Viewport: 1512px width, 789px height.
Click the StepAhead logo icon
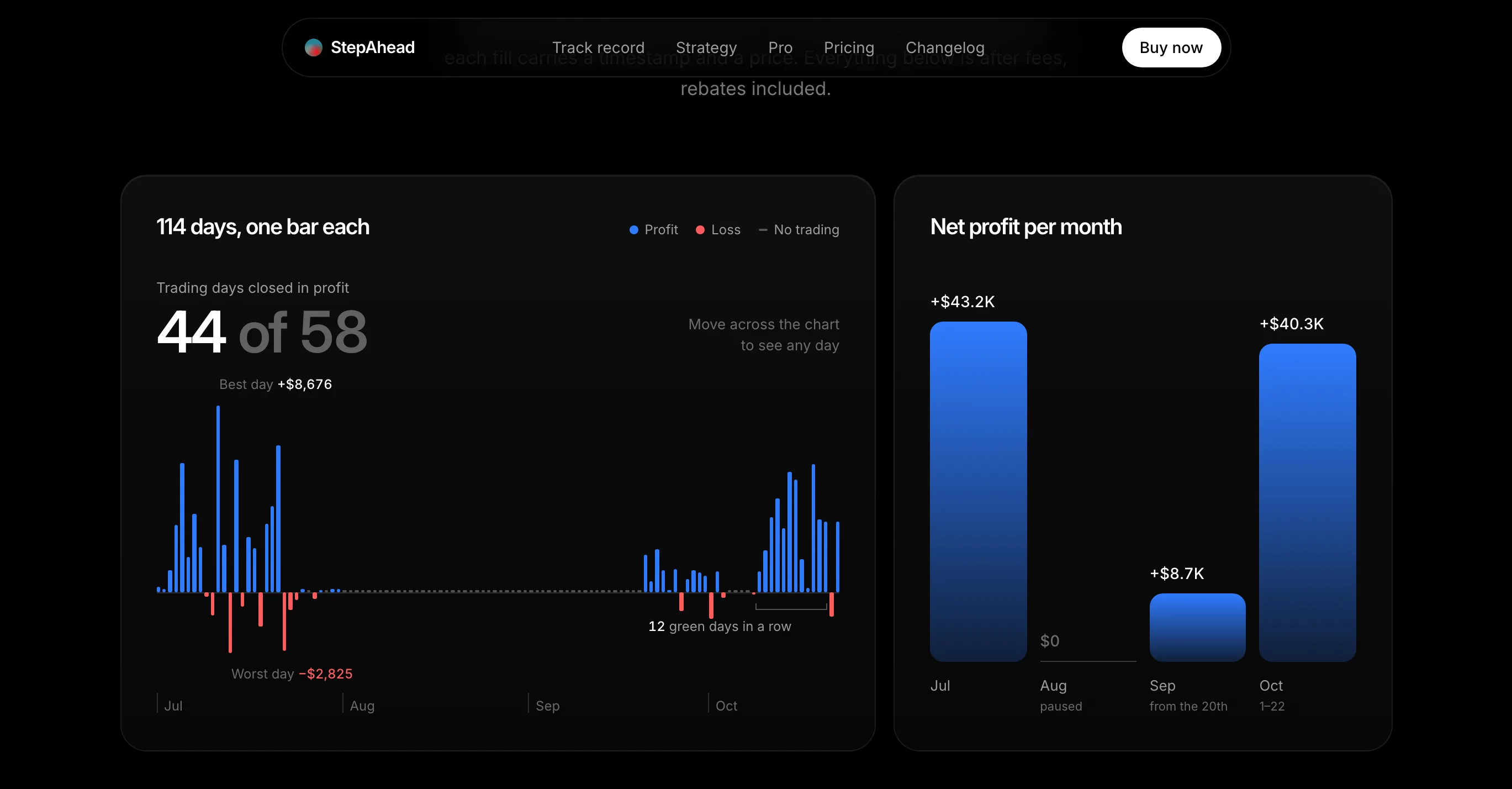(314, 48)
